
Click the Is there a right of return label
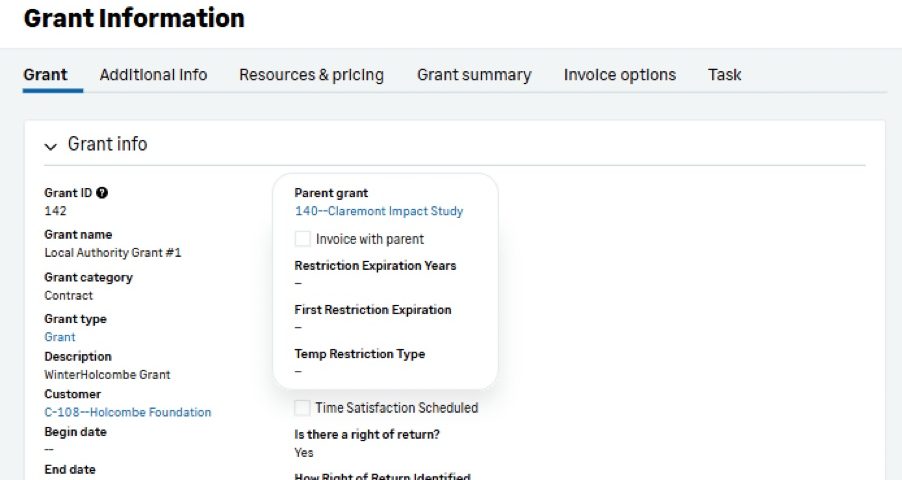point(367,435)
